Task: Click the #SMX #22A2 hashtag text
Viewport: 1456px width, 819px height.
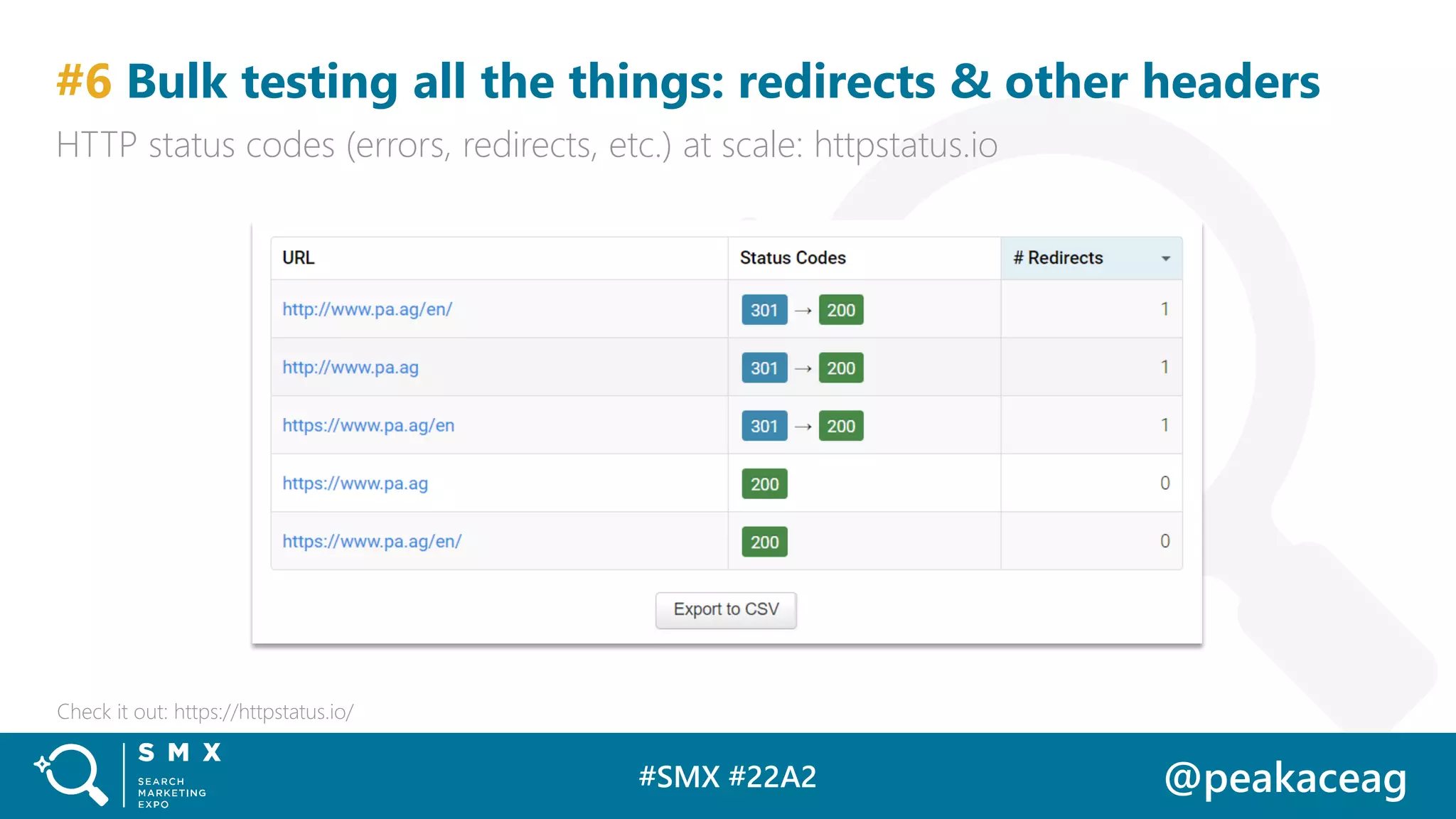Action: (x=727, y=776)
